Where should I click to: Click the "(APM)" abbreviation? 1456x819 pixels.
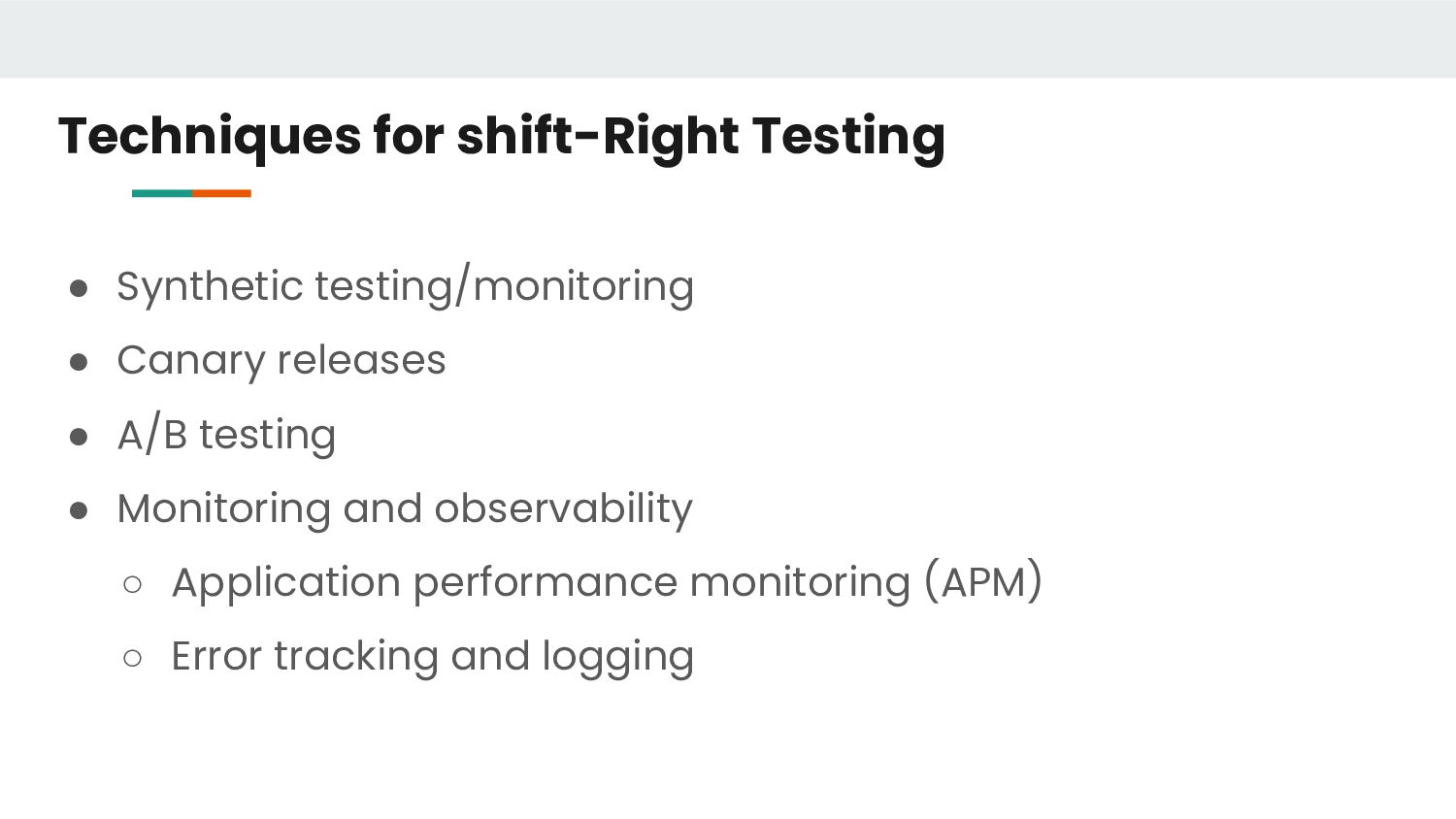pyautogui.click(x=982, y=582)
